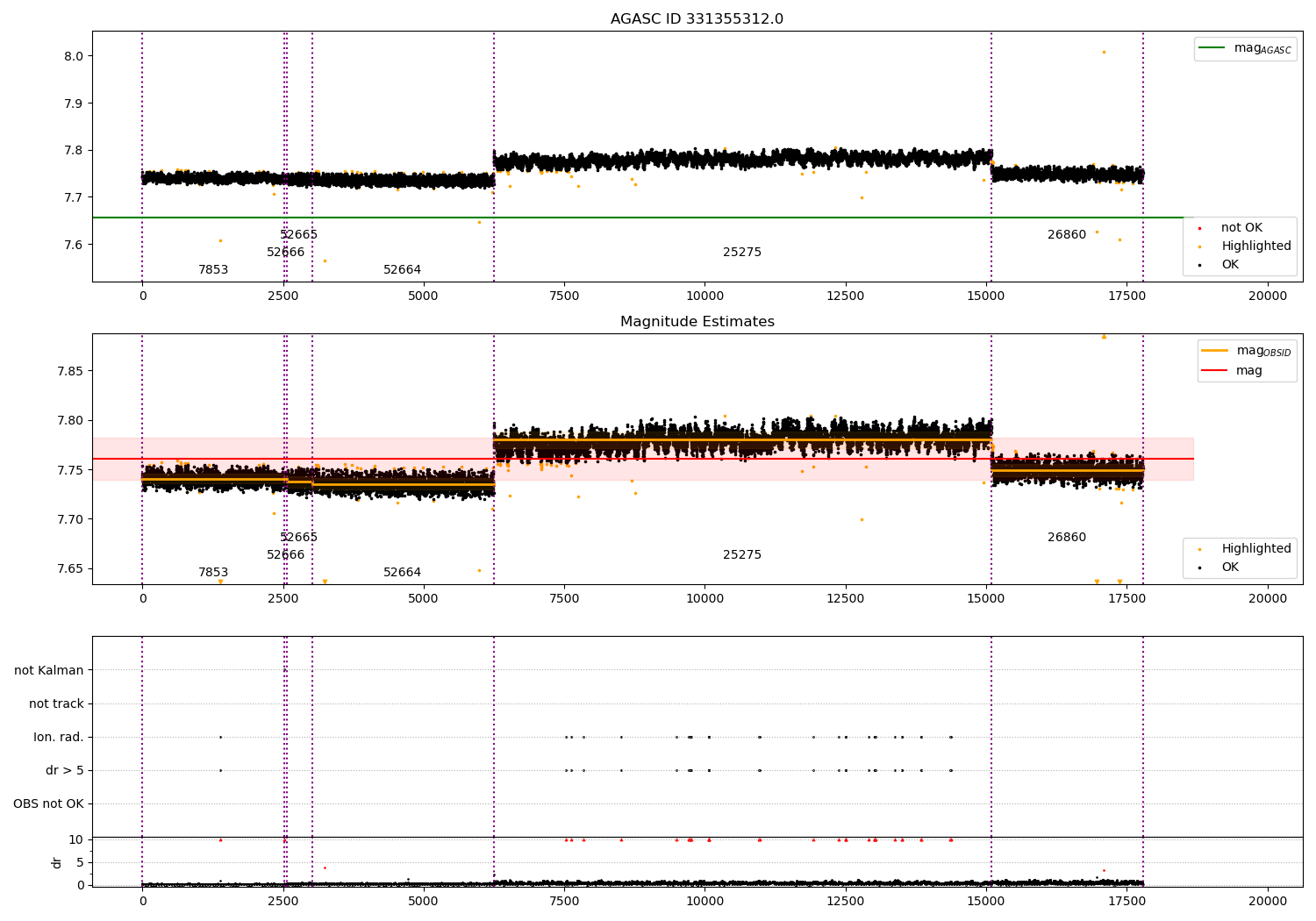The height and width of the screenshot is (921, 1316).
Task: Click the 7.65 tick on middle plot y-axis
Action: click(x=71, y=569)
